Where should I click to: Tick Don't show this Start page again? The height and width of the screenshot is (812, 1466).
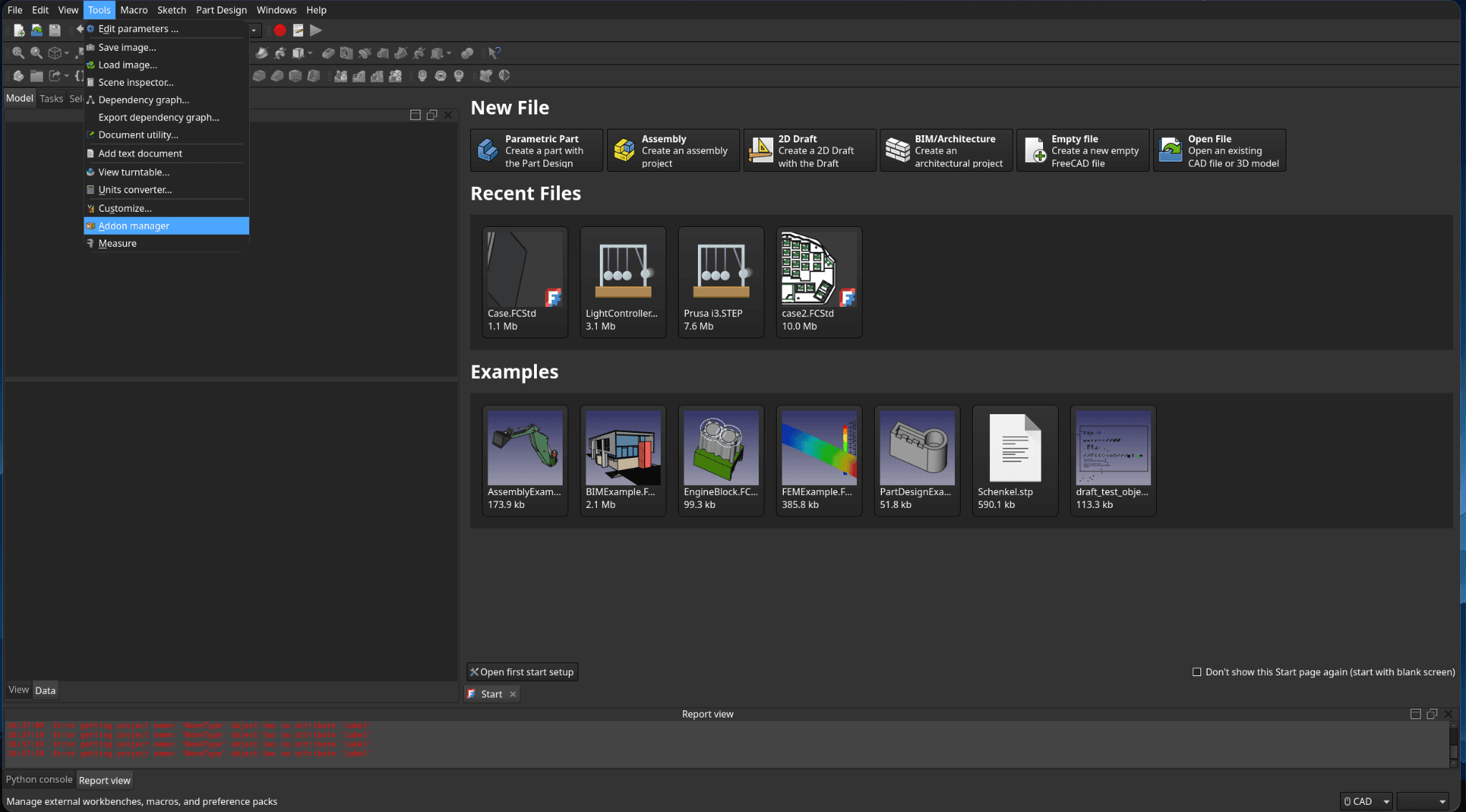[1197, 672]
